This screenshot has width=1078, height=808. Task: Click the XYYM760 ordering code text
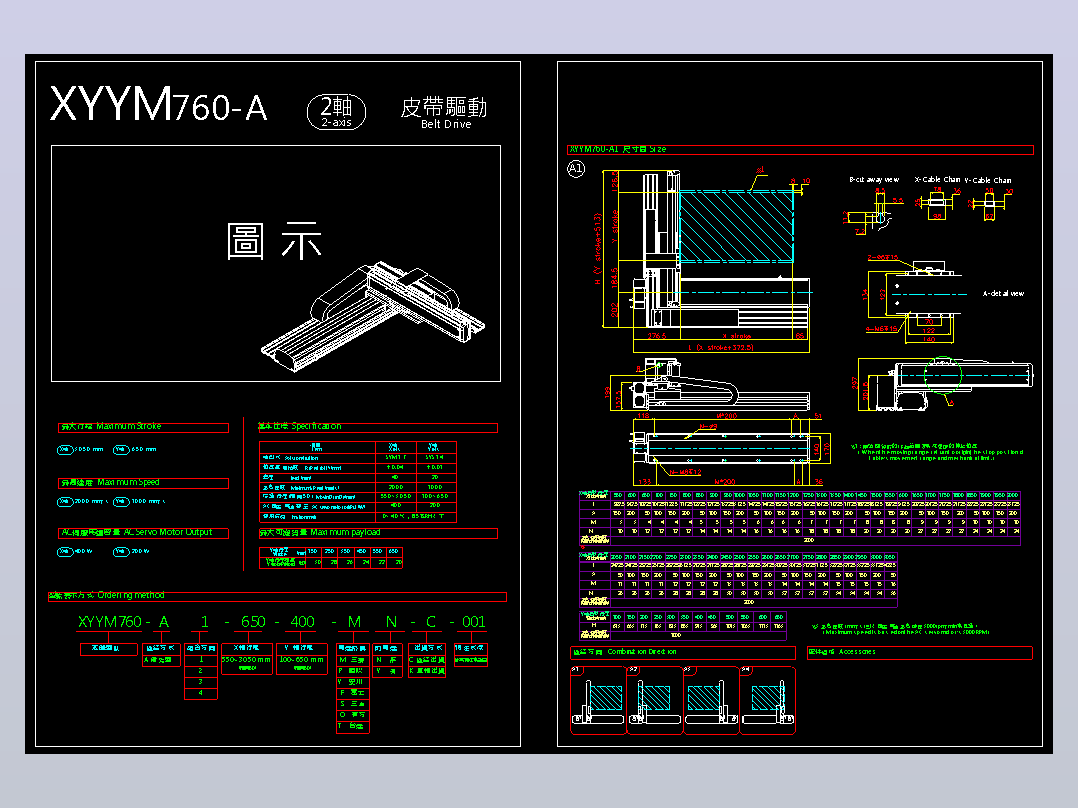[x=109, y=622]
